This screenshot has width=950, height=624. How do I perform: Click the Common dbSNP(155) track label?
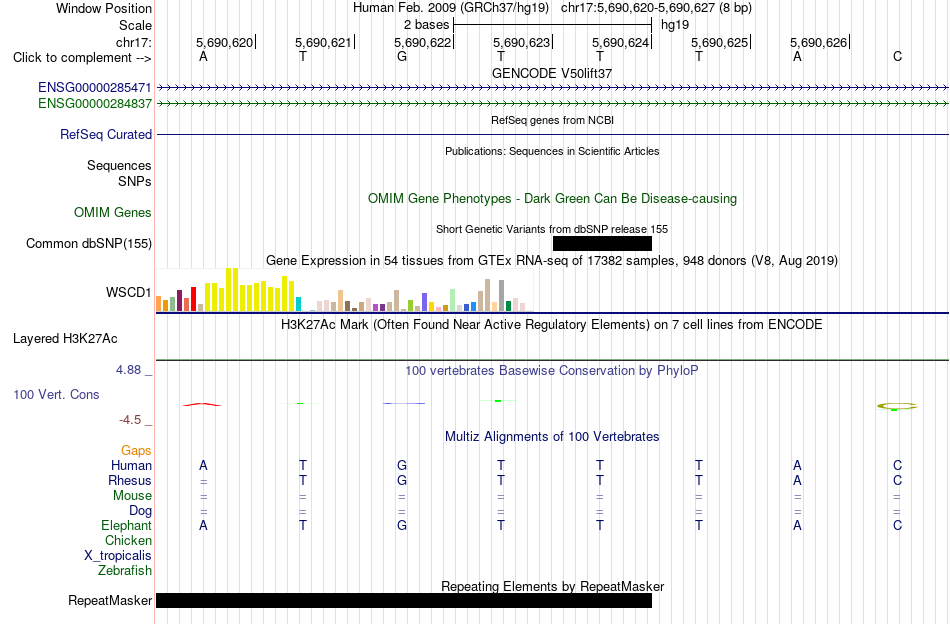click(x=88, y=244)
